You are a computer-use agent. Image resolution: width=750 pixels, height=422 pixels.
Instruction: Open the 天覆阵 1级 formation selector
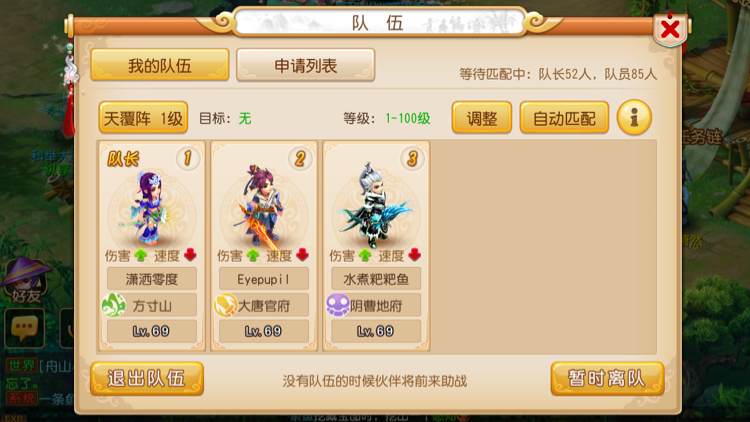(x=143, y=118)
